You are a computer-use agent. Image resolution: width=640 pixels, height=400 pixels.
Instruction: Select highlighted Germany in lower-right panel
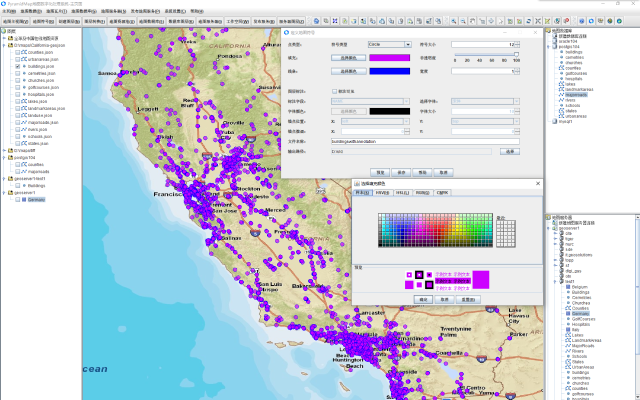(580, 313)
